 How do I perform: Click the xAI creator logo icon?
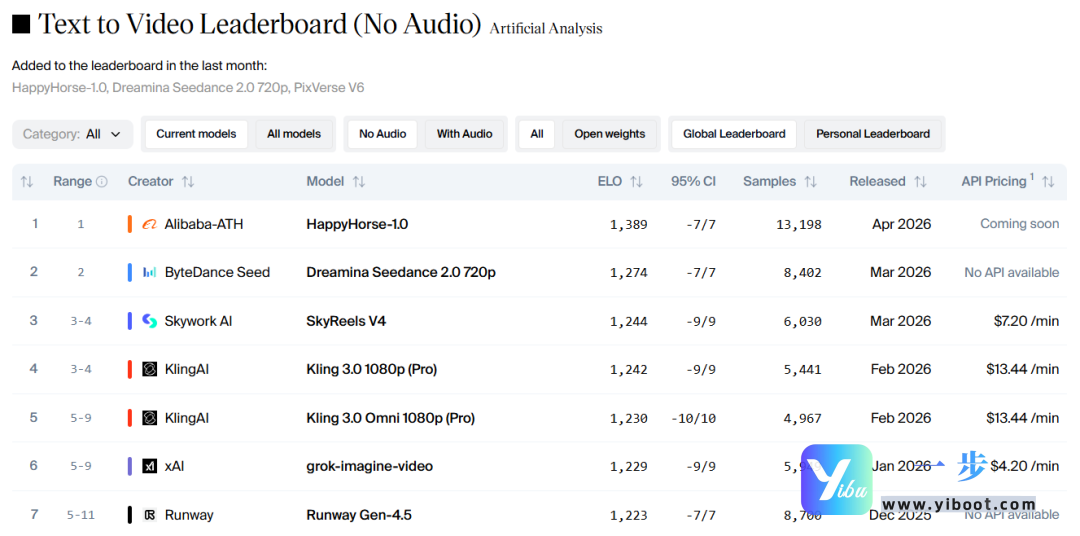tap(150, 466)
